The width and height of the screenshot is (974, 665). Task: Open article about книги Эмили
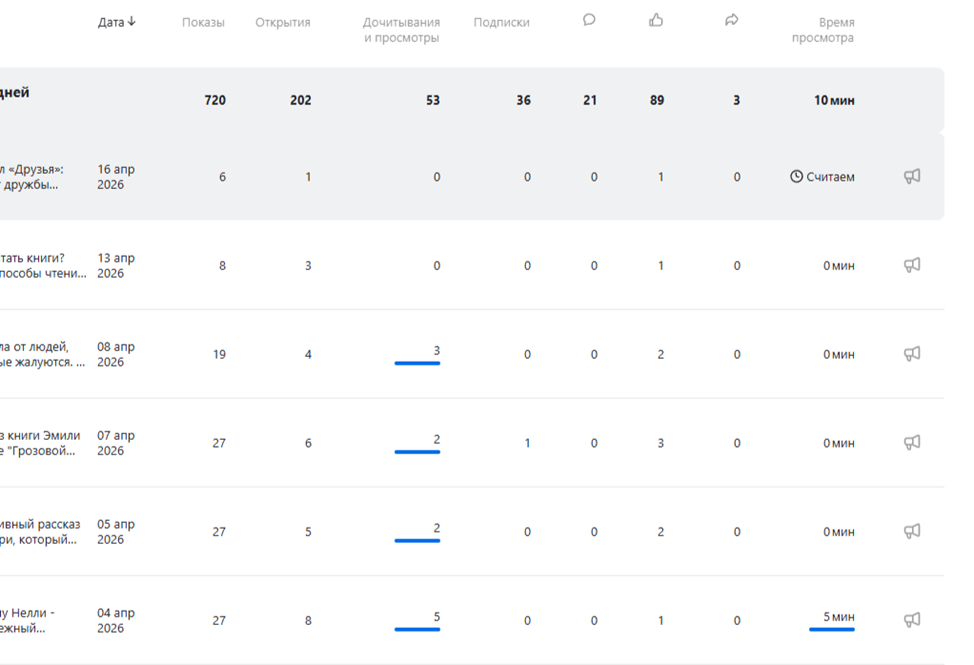40,443
